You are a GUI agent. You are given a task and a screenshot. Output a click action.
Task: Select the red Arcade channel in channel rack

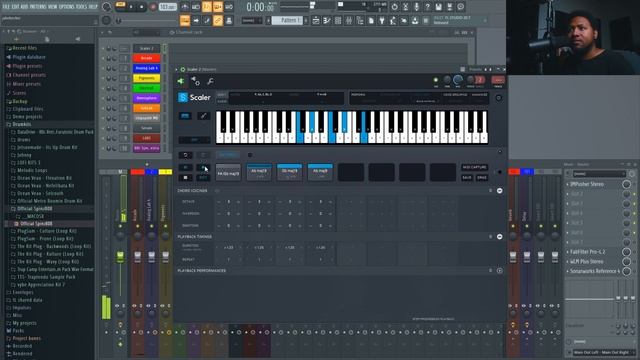[x=146, y=58]
